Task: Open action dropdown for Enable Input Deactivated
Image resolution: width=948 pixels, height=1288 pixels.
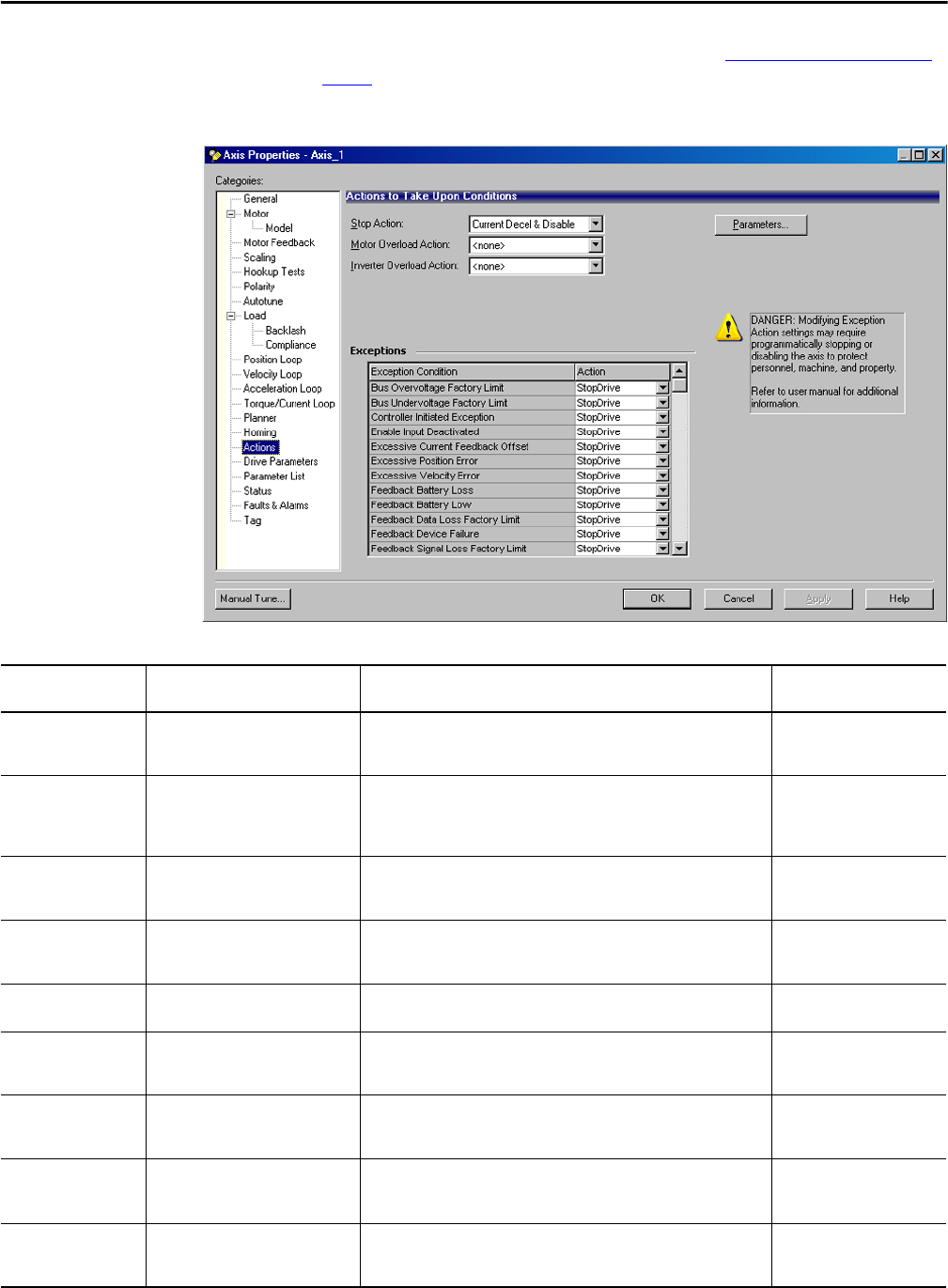Action: (x=662, y=431)
